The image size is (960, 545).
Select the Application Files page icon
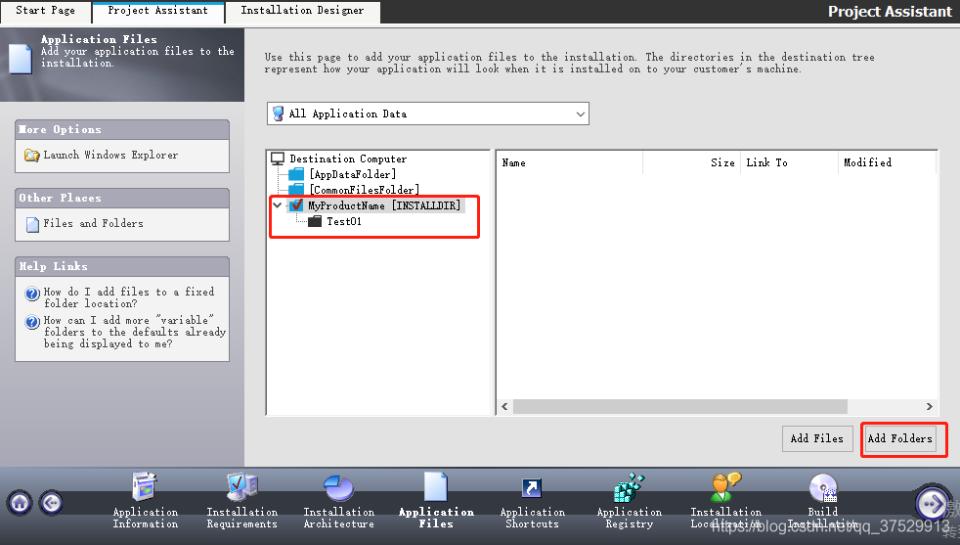pyautogui.click(x=435, y=487)
